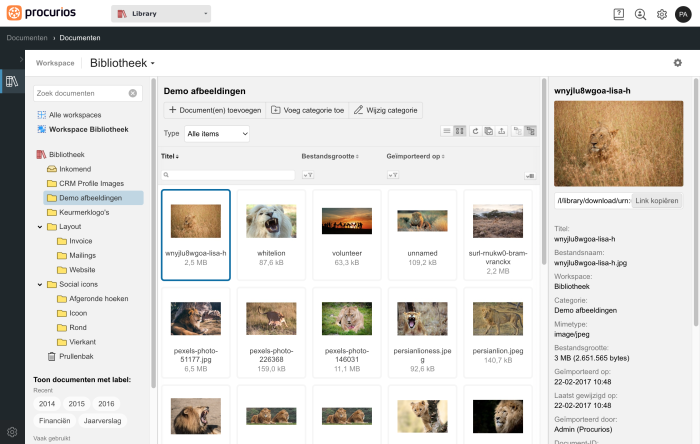
Task: Click Wijzig categorie button
Action: point(386,110)
